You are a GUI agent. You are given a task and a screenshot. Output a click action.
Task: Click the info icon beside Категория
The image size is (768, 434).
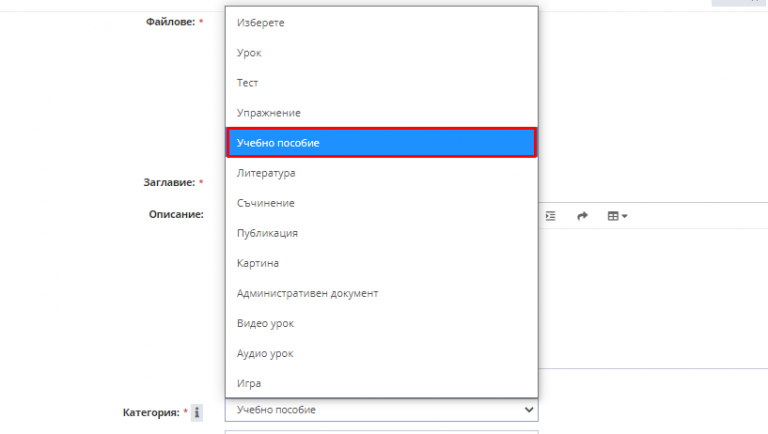coord(197,412)
